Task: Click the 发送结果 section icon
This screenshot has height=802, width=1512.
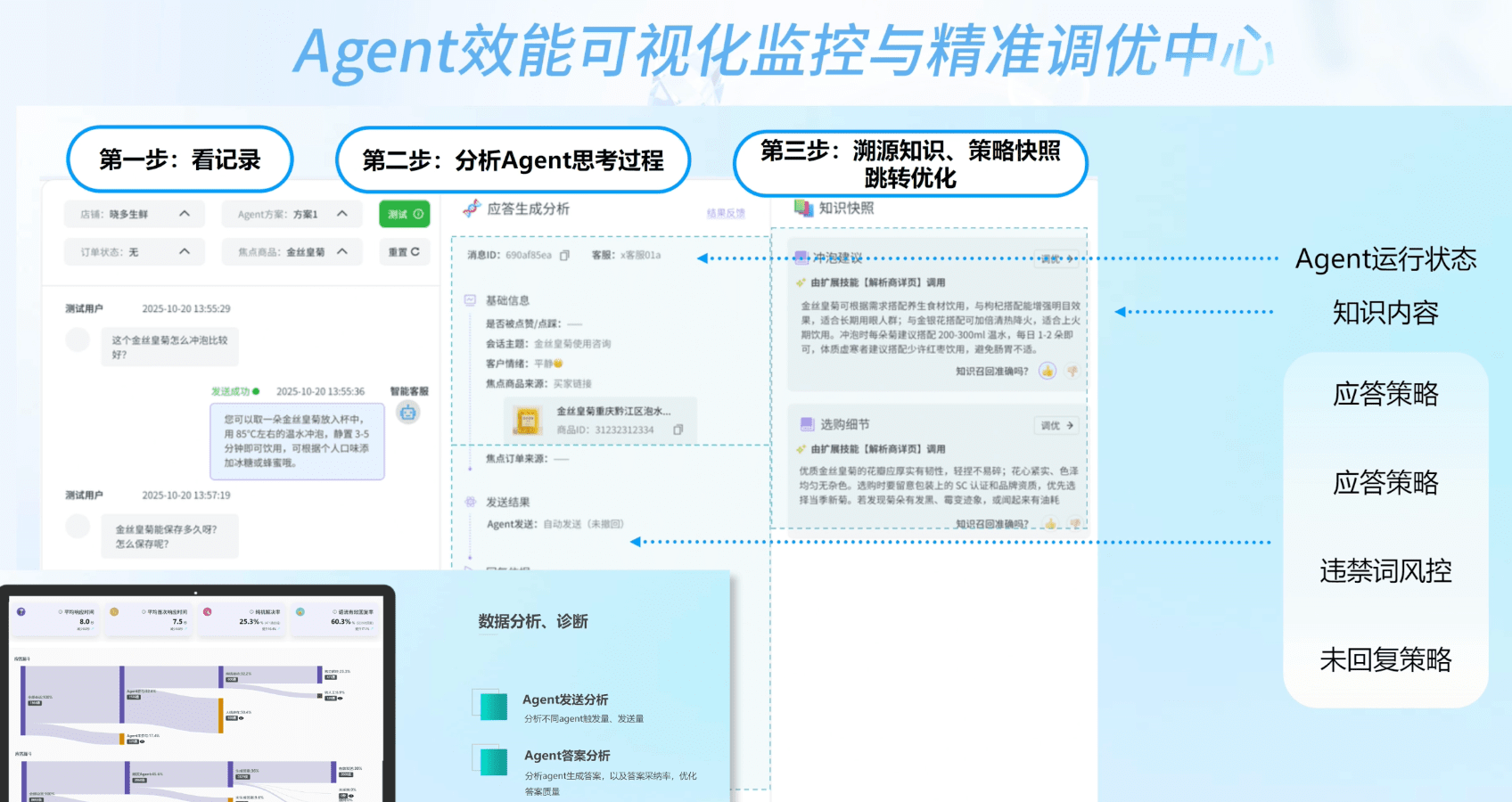Action: [470, 502]
